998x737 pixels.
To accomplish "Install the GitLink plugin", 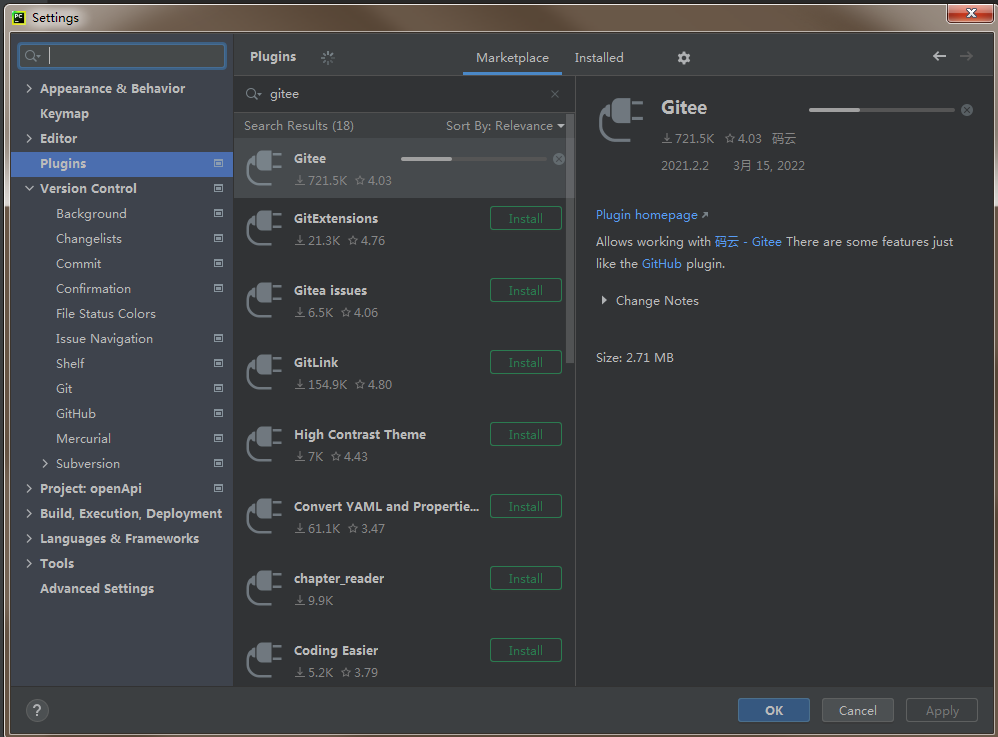I will pyautogui.click(x=526, y=362).
